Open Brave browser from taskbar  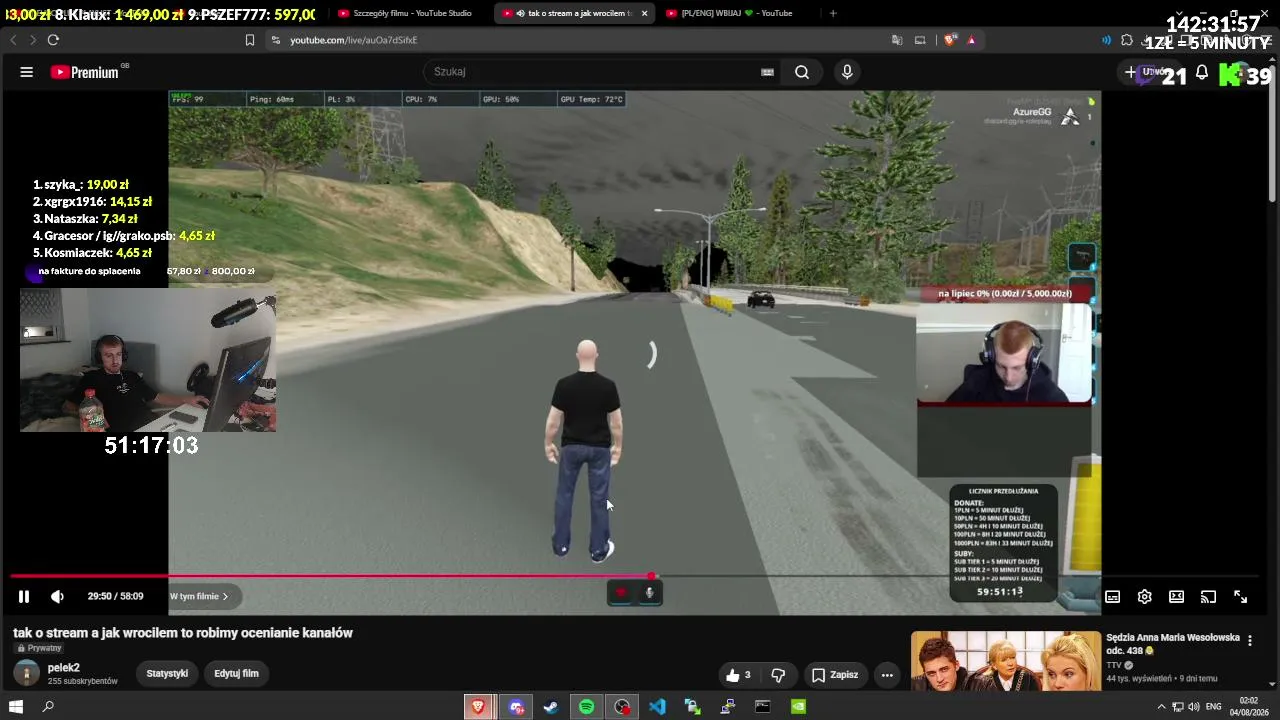click(x=478, y=707)
